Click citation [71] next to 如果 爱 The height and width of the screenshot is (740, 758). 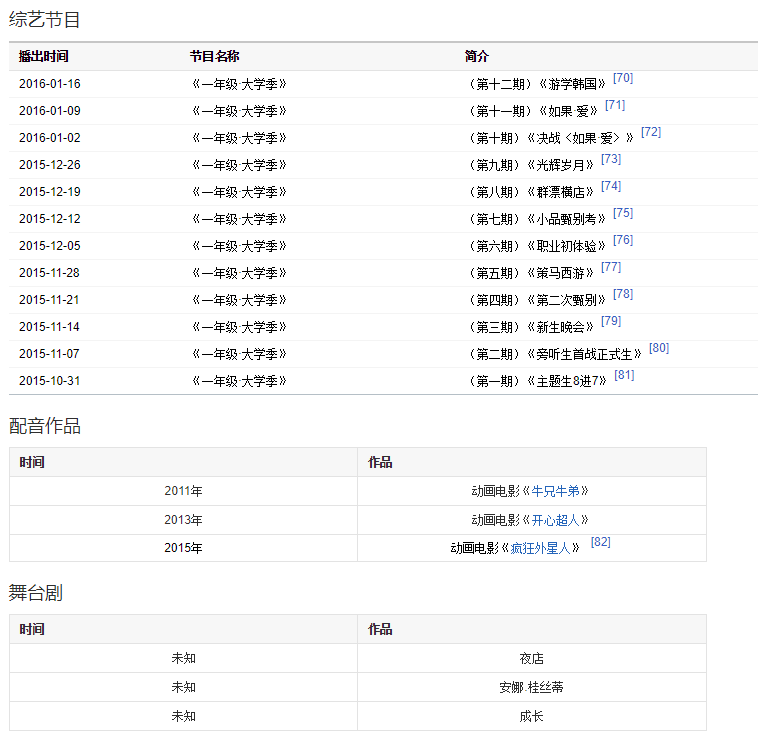(615, 105)
